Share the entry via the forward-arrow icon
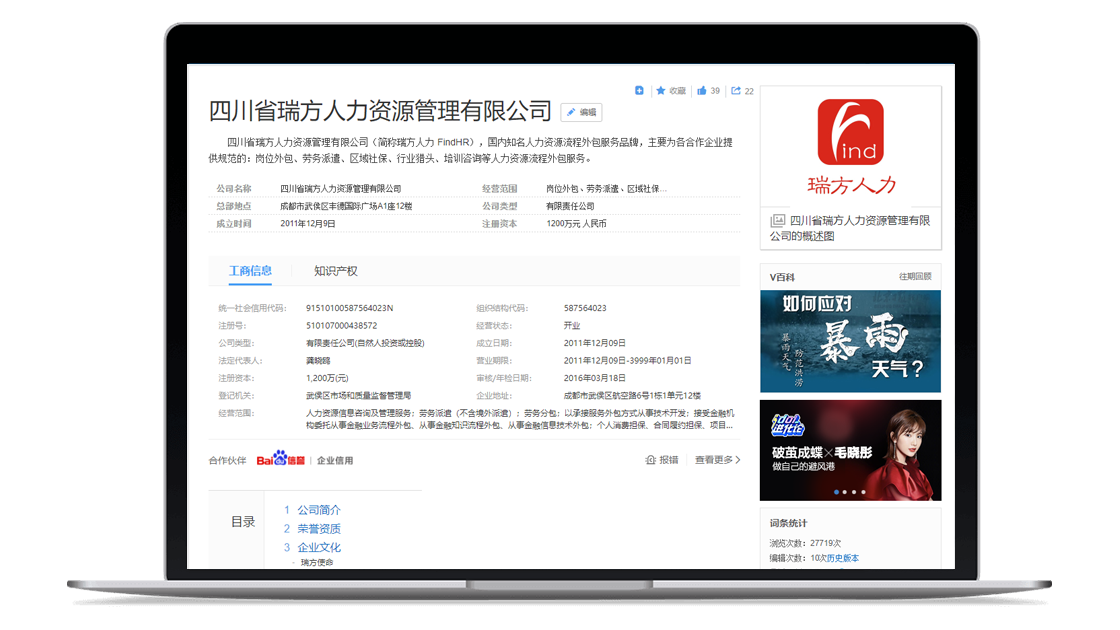This screenshot has height=630, width=1120. pos(737,90)
